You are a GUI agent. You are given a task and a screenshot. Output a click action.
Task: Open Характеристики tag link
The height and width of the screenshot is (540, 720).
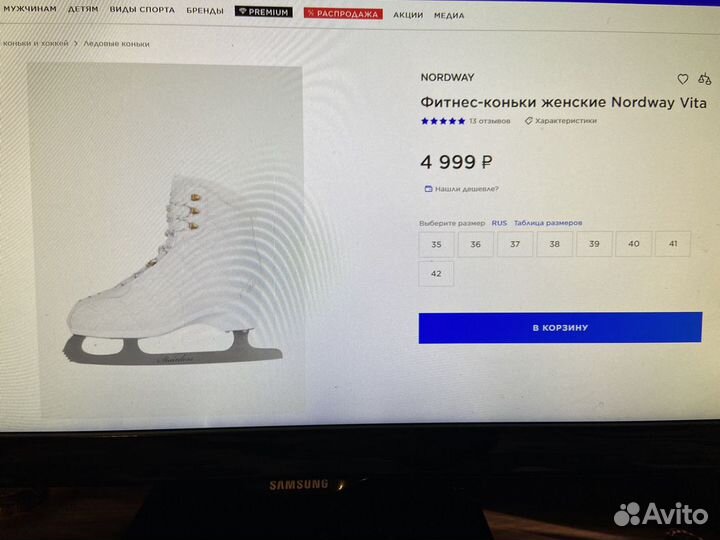click(561, 121)
